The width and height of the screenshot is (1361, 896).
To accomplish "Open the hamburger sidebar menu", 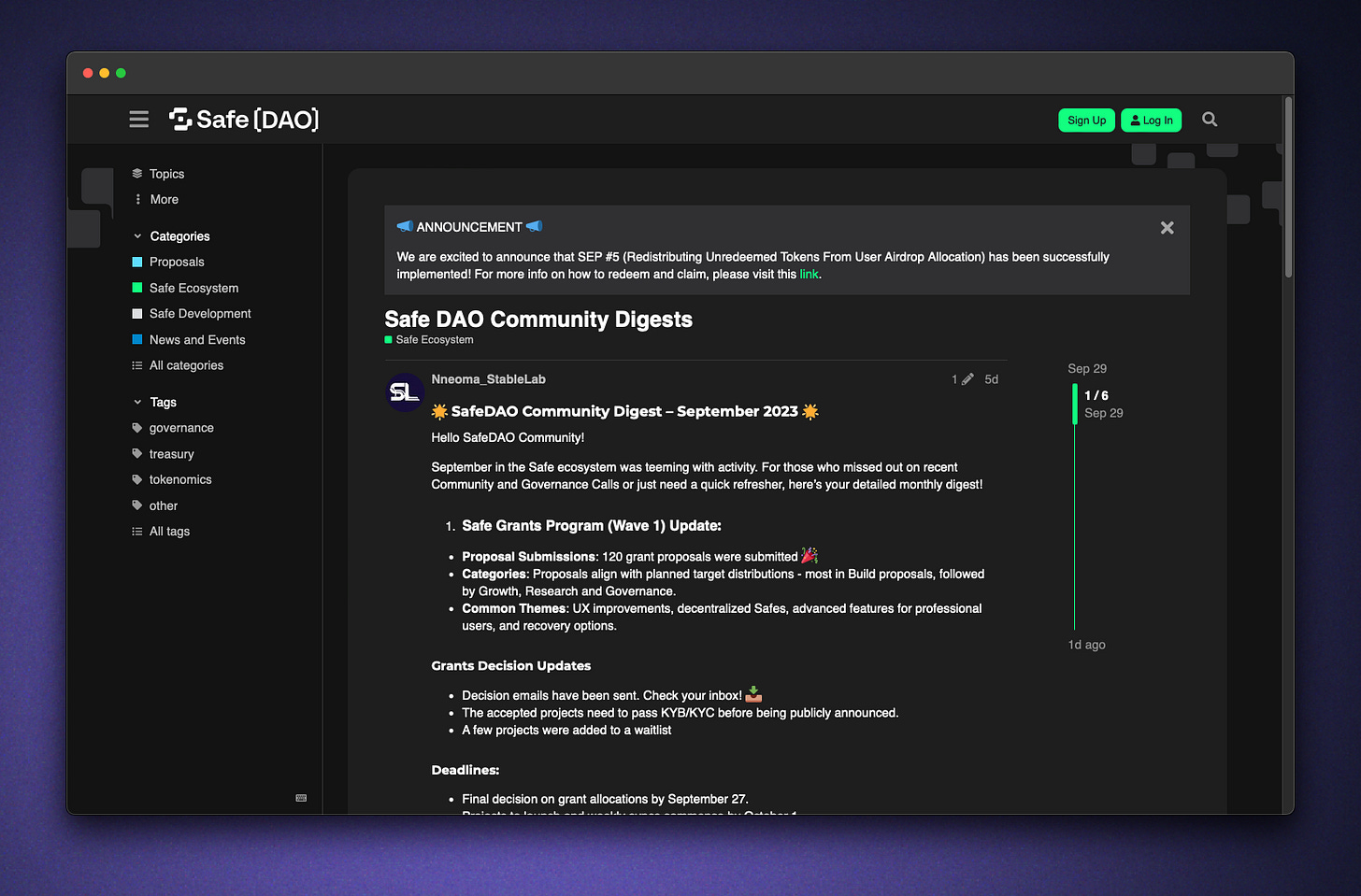I will coord(139,120).
